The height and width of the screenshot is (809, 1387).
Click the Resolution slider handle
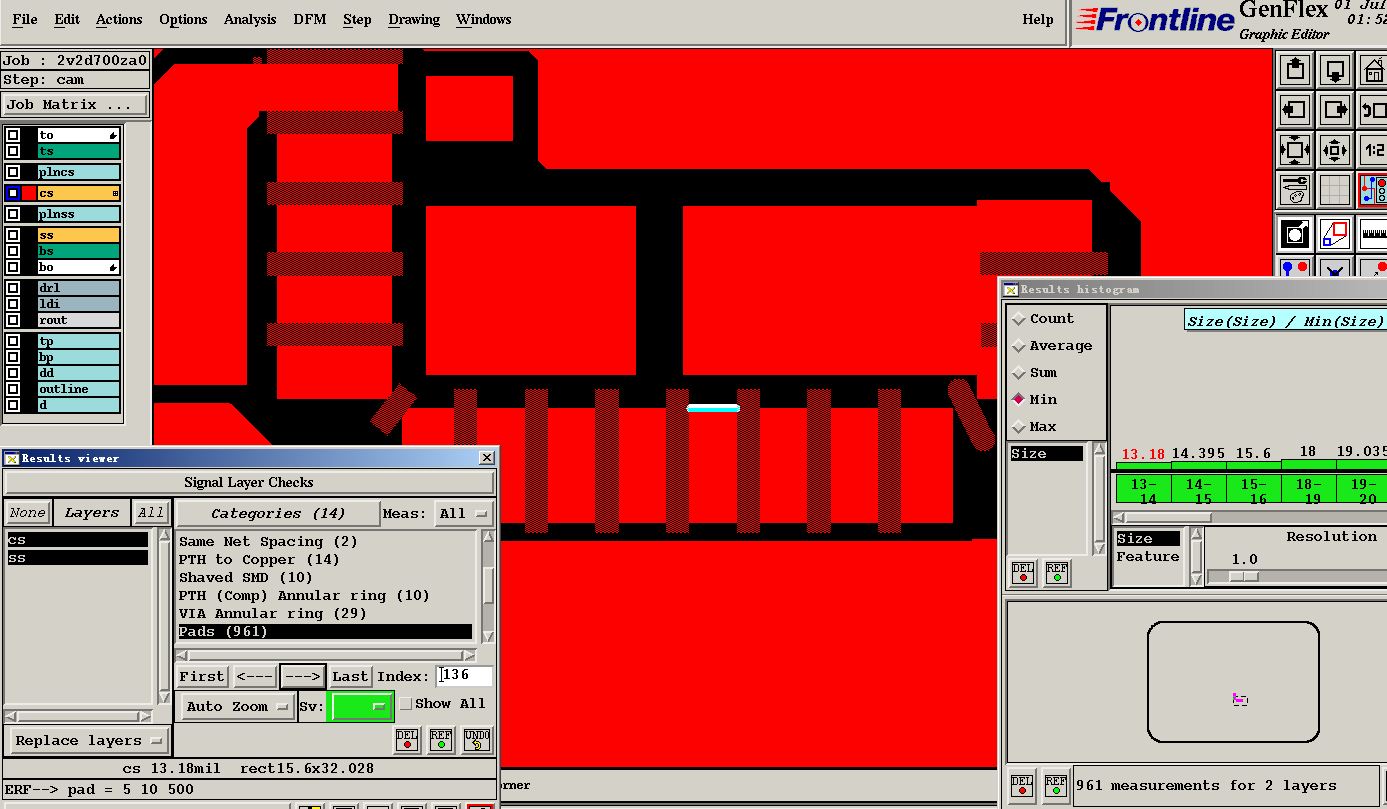tap(1243, 576)
